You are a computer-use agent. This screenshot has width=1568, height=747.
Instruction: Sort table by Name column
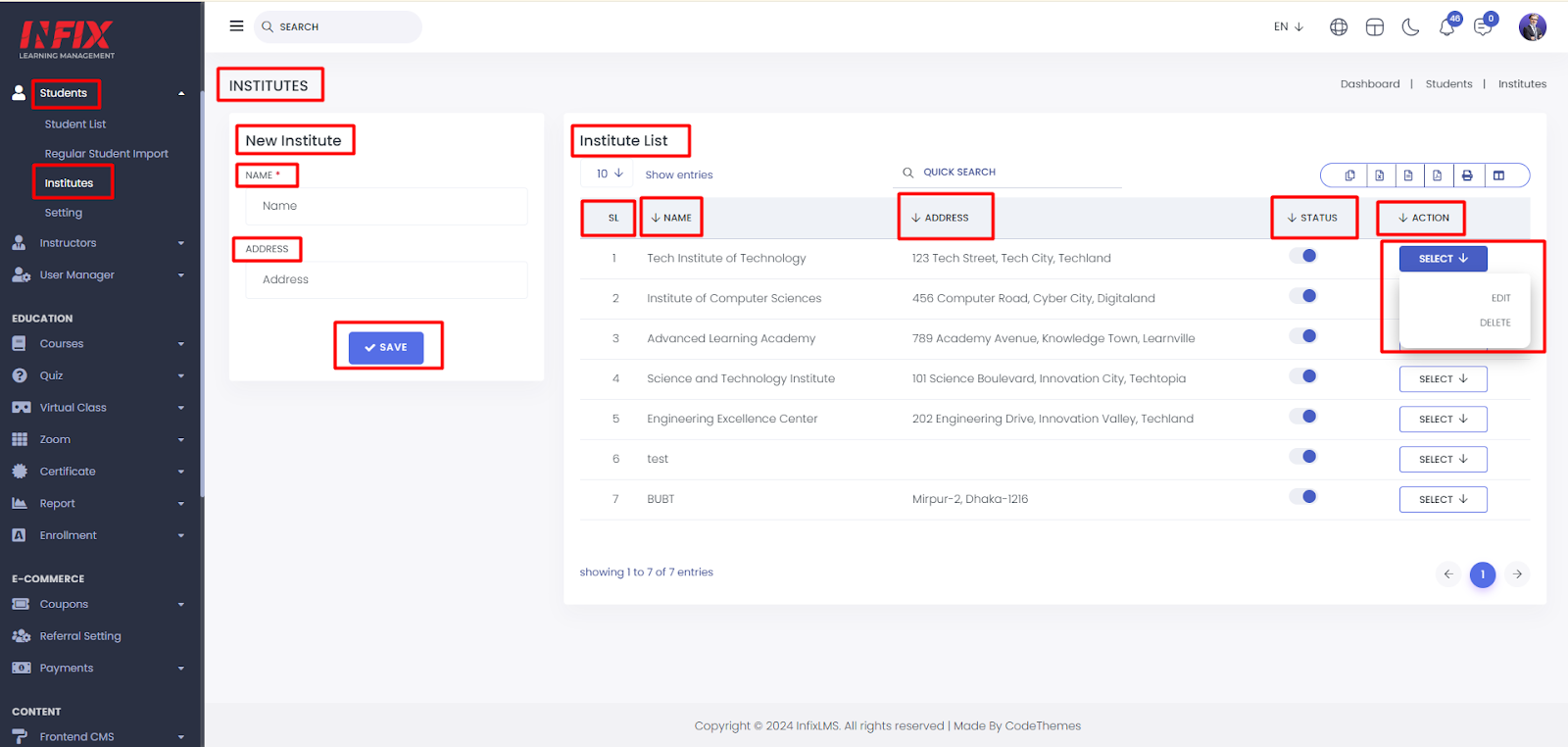point(671,218)
